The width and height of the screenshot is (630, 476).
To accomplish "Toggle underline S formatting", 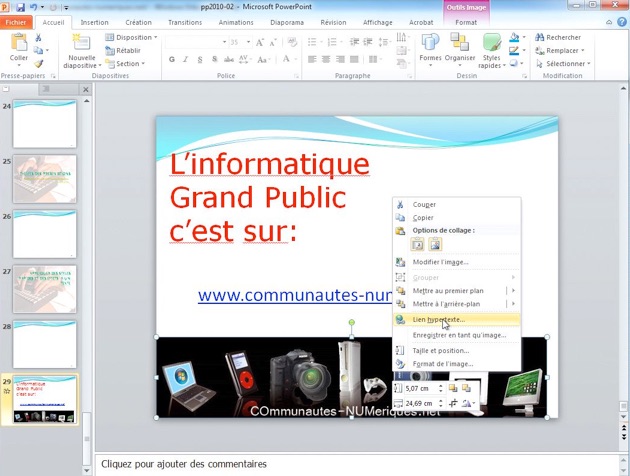I will coord(200,59).
